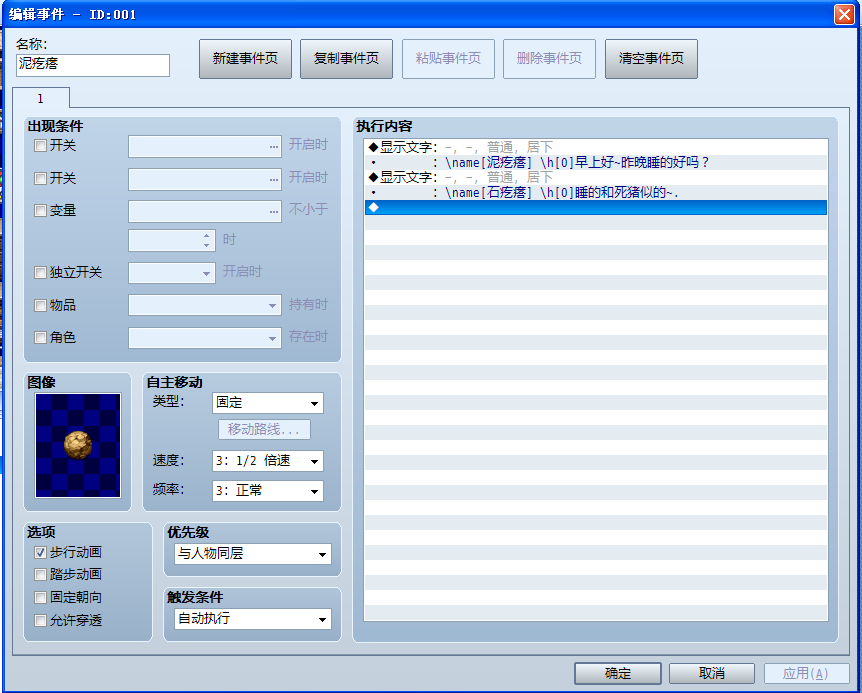Click 清空事件页 button
The image size is (862, 693).
click(x=651, y=59)
